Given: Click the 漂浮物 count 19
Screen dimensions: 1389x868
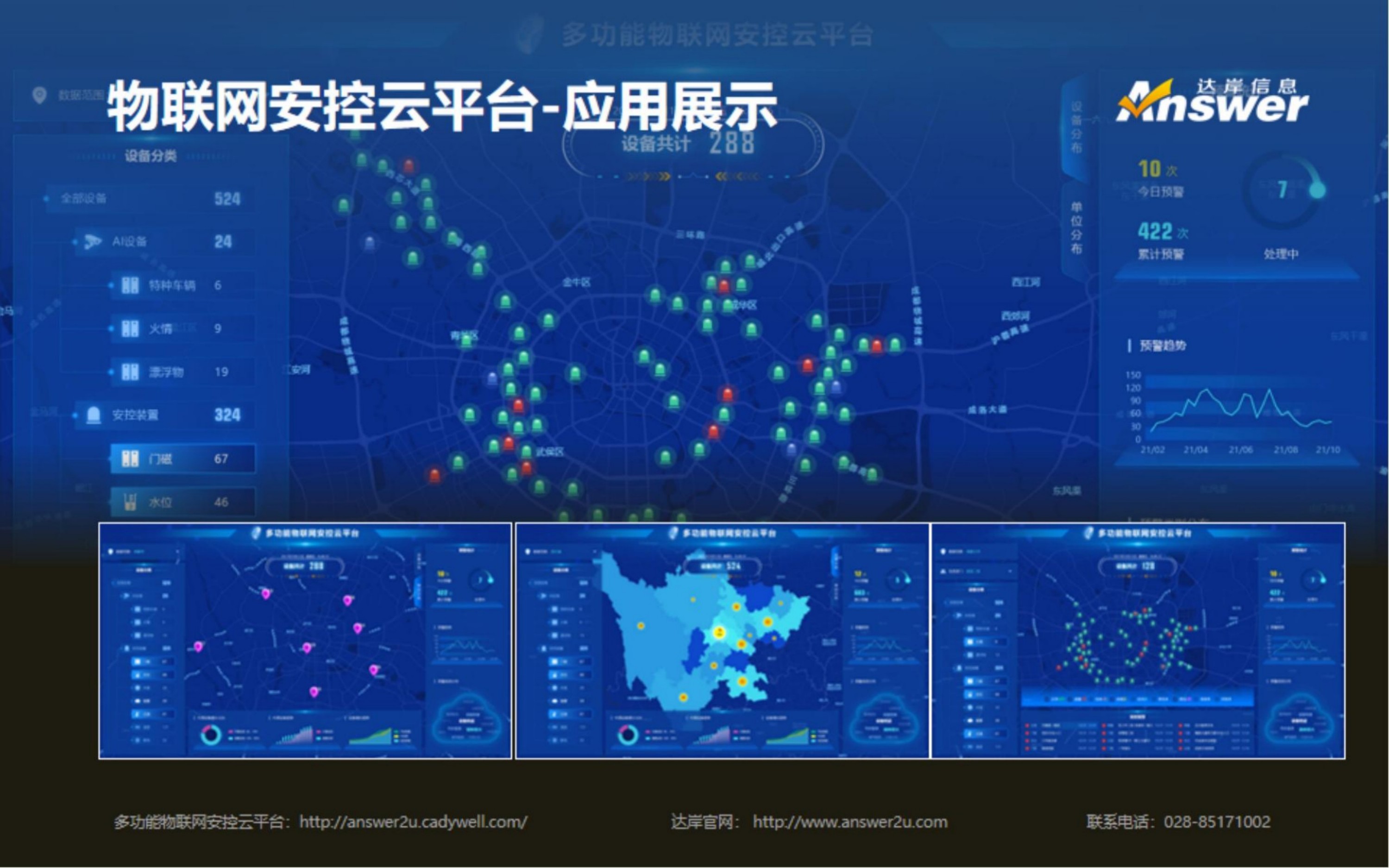Looking at the screenshot, I should tap(221, 372).
